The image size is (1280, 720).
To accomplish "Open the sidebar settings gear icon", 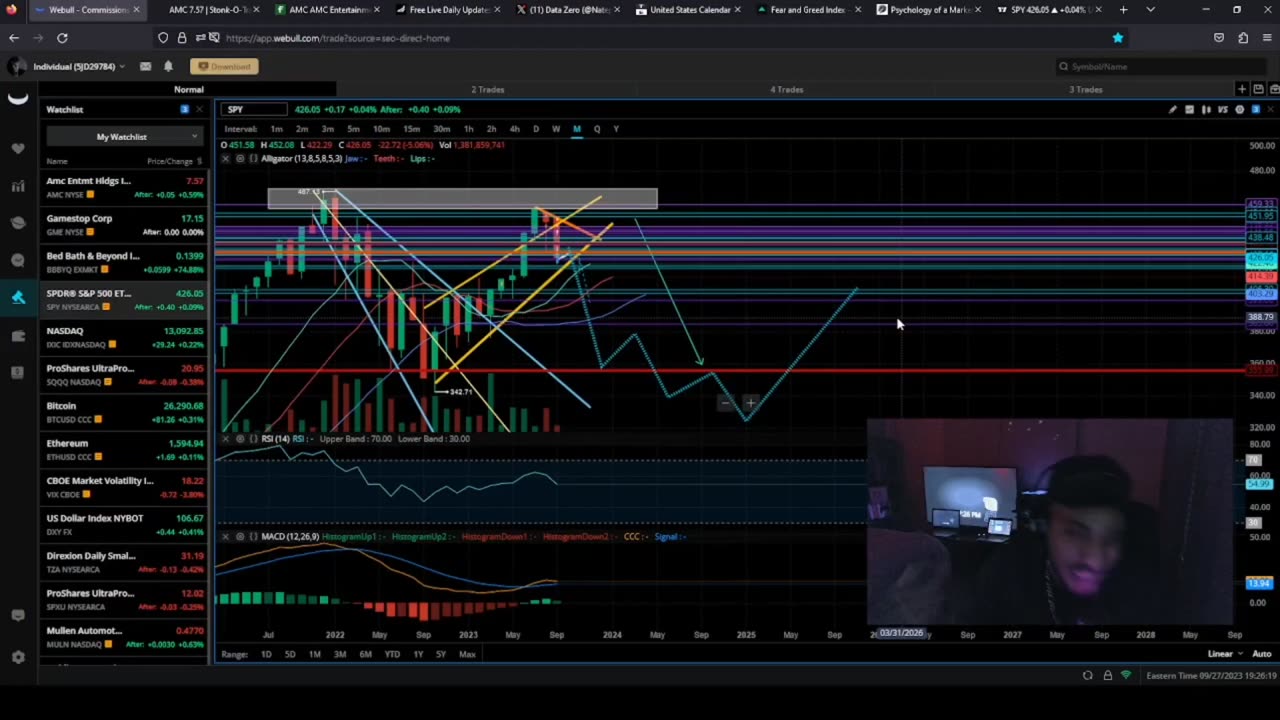I will pos(18,657).
